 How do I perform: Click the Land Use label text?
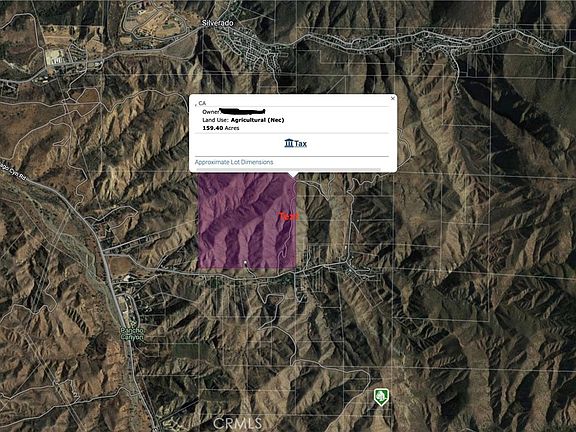point(215,120)
